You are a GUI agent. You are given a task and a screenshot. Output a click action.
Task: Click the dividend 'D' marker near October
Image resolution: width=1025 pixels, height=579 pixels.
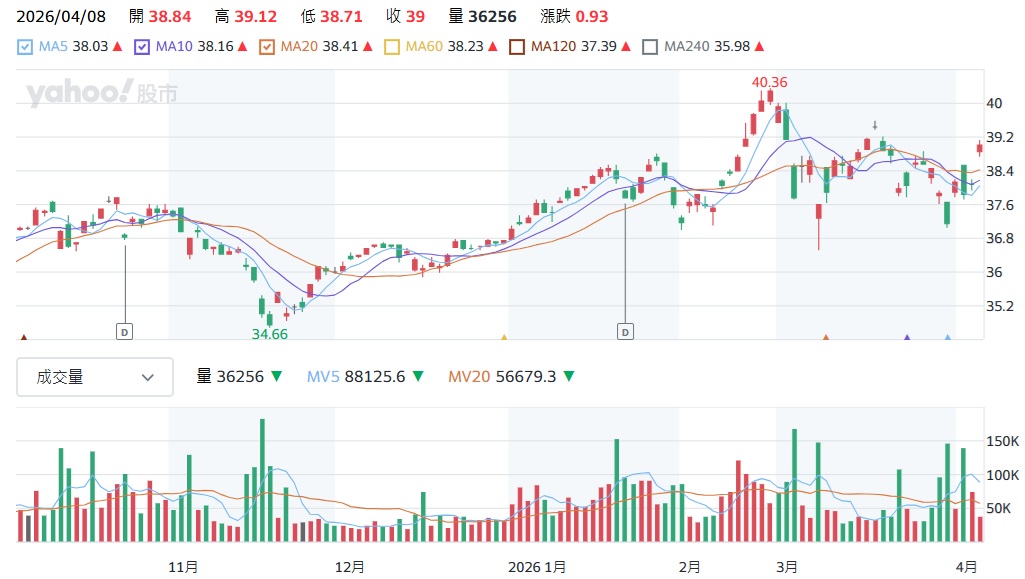pyautogui.click(x=124, y=331)
